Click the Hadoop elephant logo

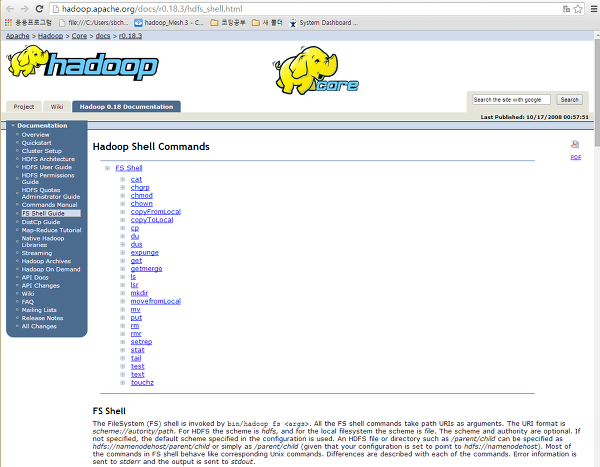(82, 62)
